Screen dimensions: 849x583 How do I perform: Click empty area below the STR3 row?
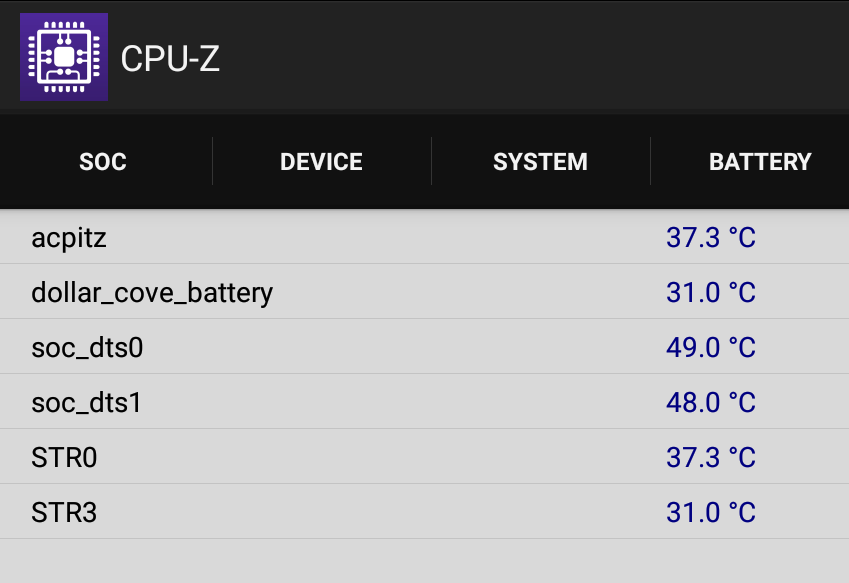(424, 561)
